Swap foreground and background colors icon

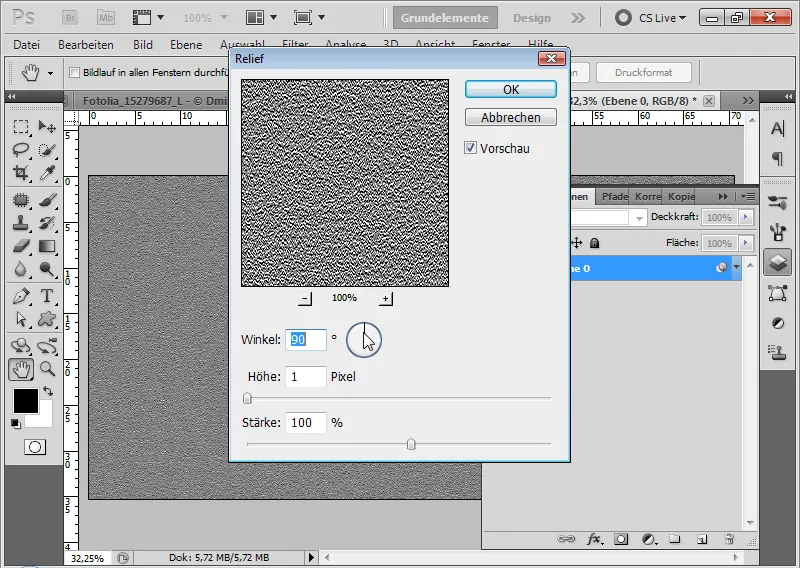click(48, 391)
